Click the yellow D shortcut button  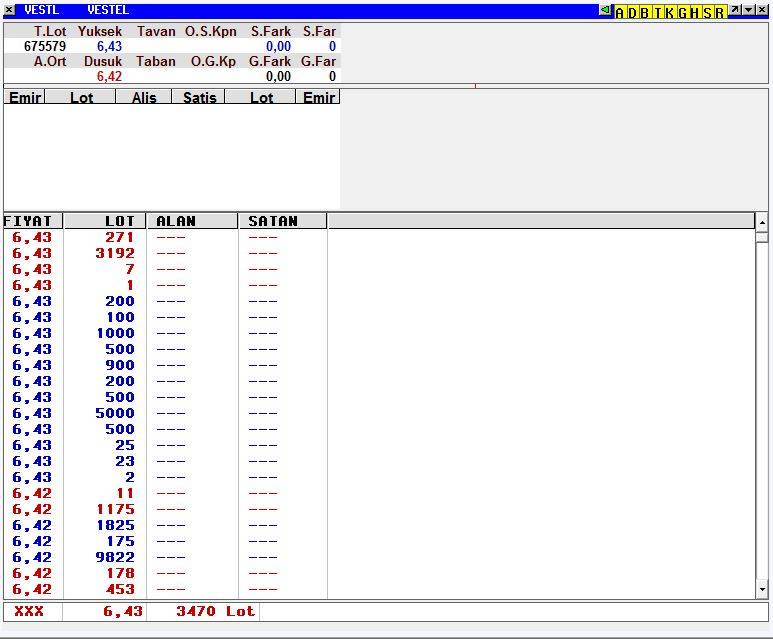[x=632, y=12]
